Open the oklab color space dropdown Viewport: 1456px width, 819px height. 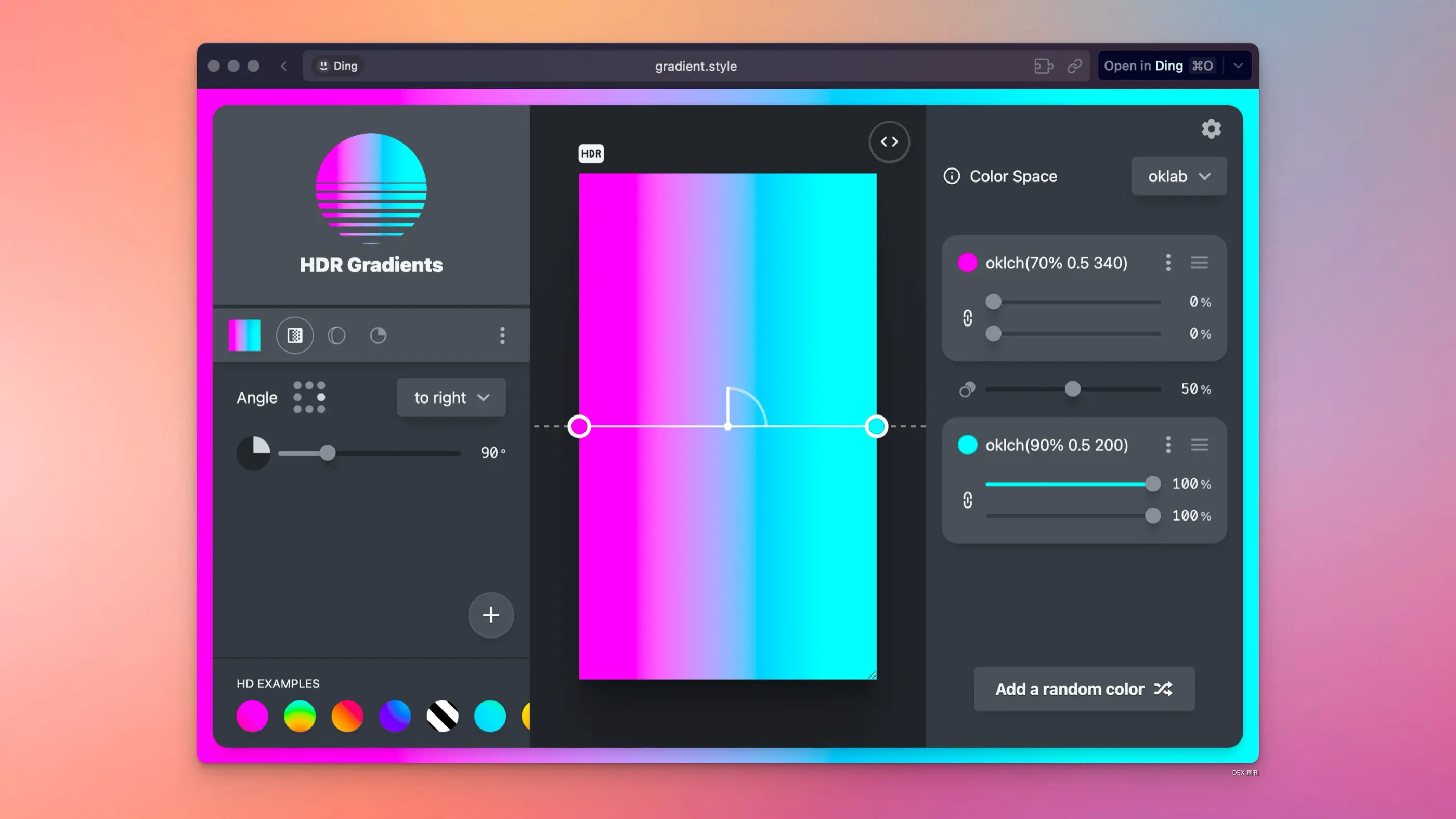pyautogui.click(x=1178, y=176)
